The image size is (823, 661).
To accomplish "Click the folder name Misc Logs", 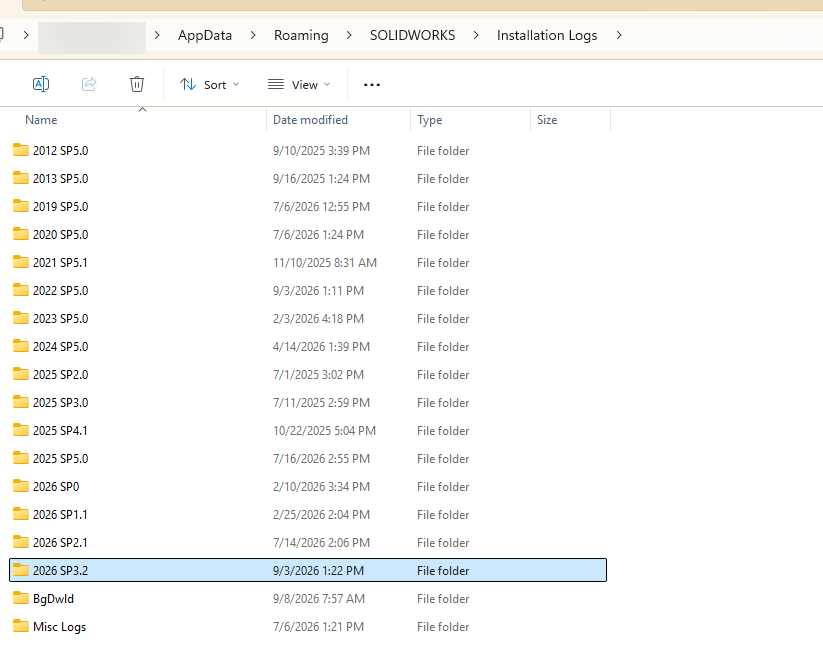I will point(59,627).
